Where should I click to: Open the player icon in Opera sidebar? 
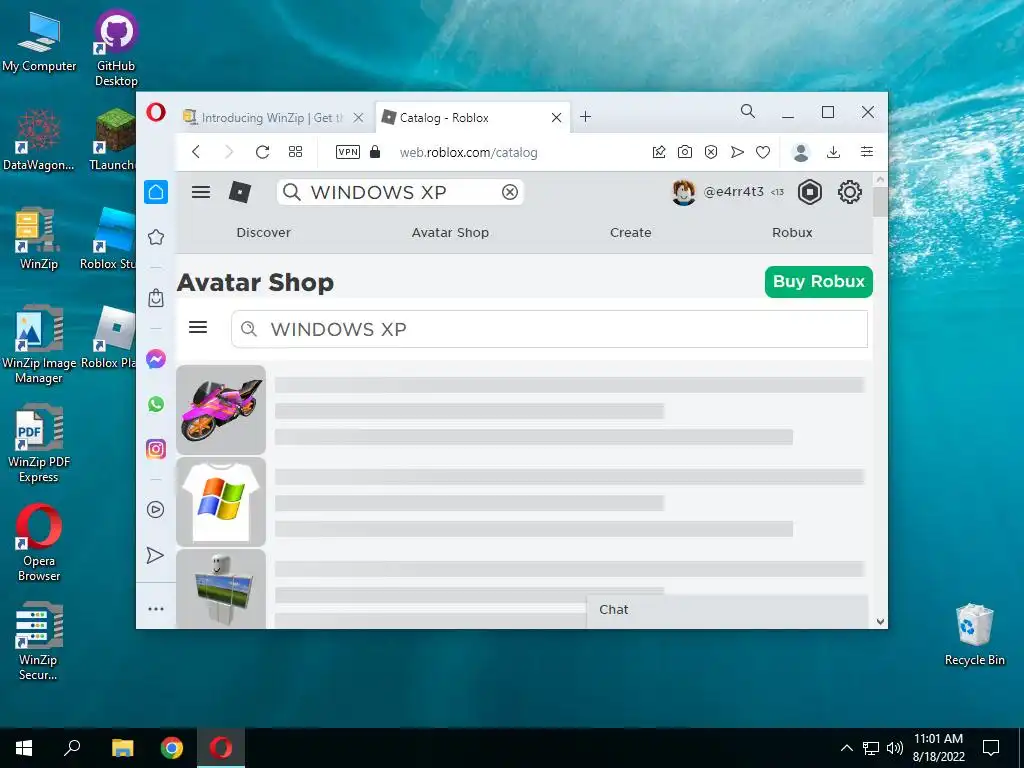[x=155, y=509]
